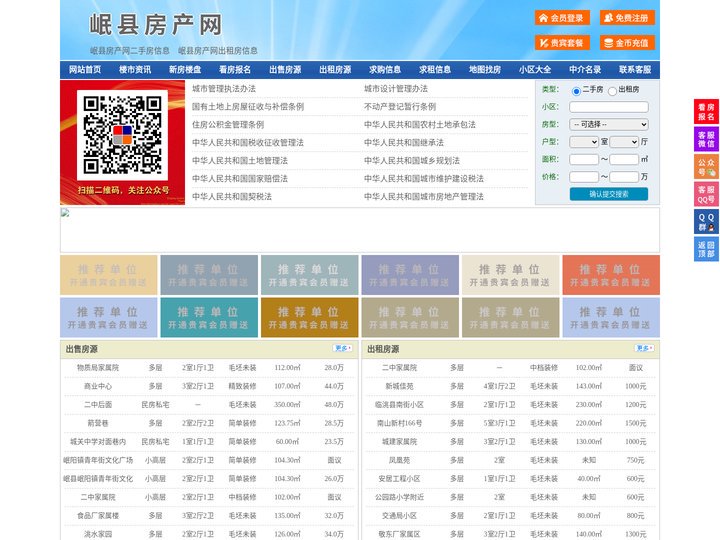Open the 楼市资讯 nav item
Screen dimensions: 720x540
[135, 70]
